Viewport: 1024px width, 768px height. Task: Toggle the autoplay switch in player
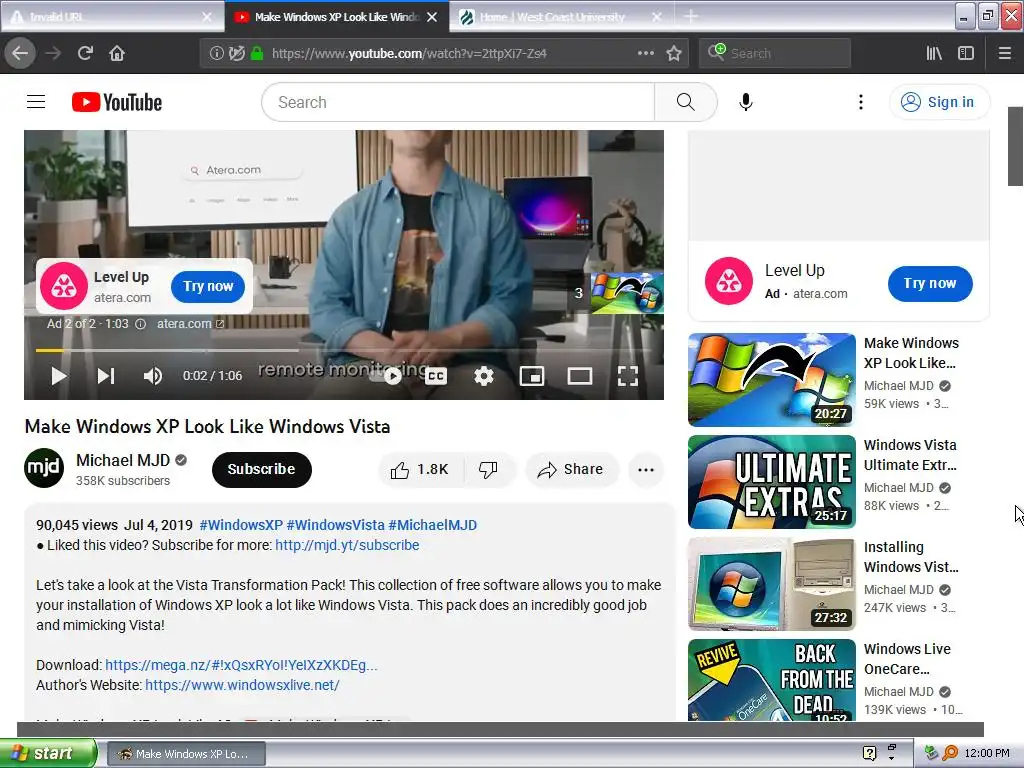point(386,376)
